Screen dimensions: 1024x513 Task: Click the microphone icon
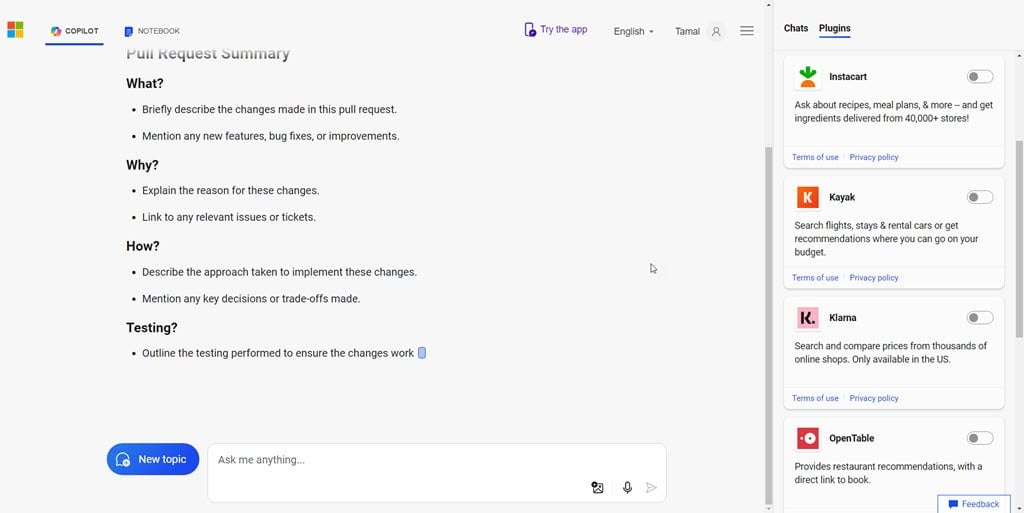628,488
